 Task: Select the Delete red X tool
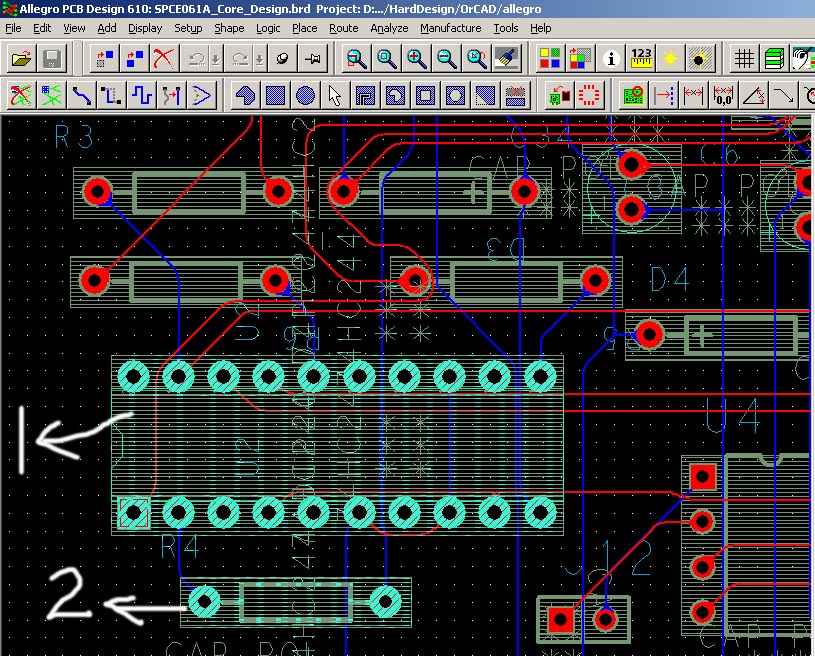(164, 59)
